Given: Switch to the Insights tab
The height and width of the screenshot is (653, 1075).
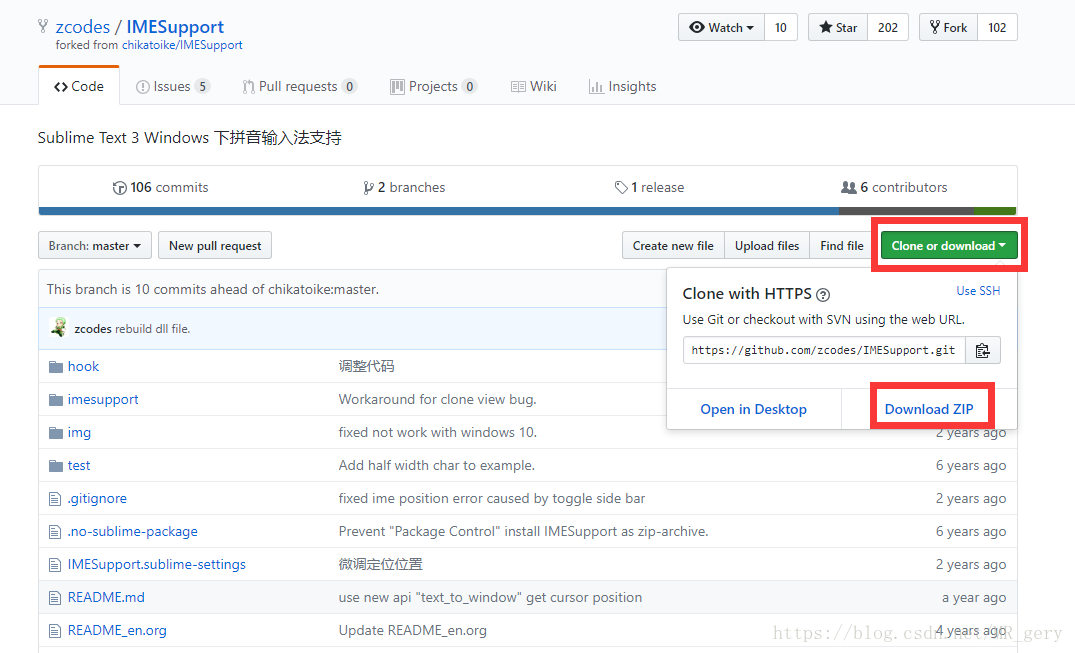Looking at the screenshot, I should (x=623, y=86).
